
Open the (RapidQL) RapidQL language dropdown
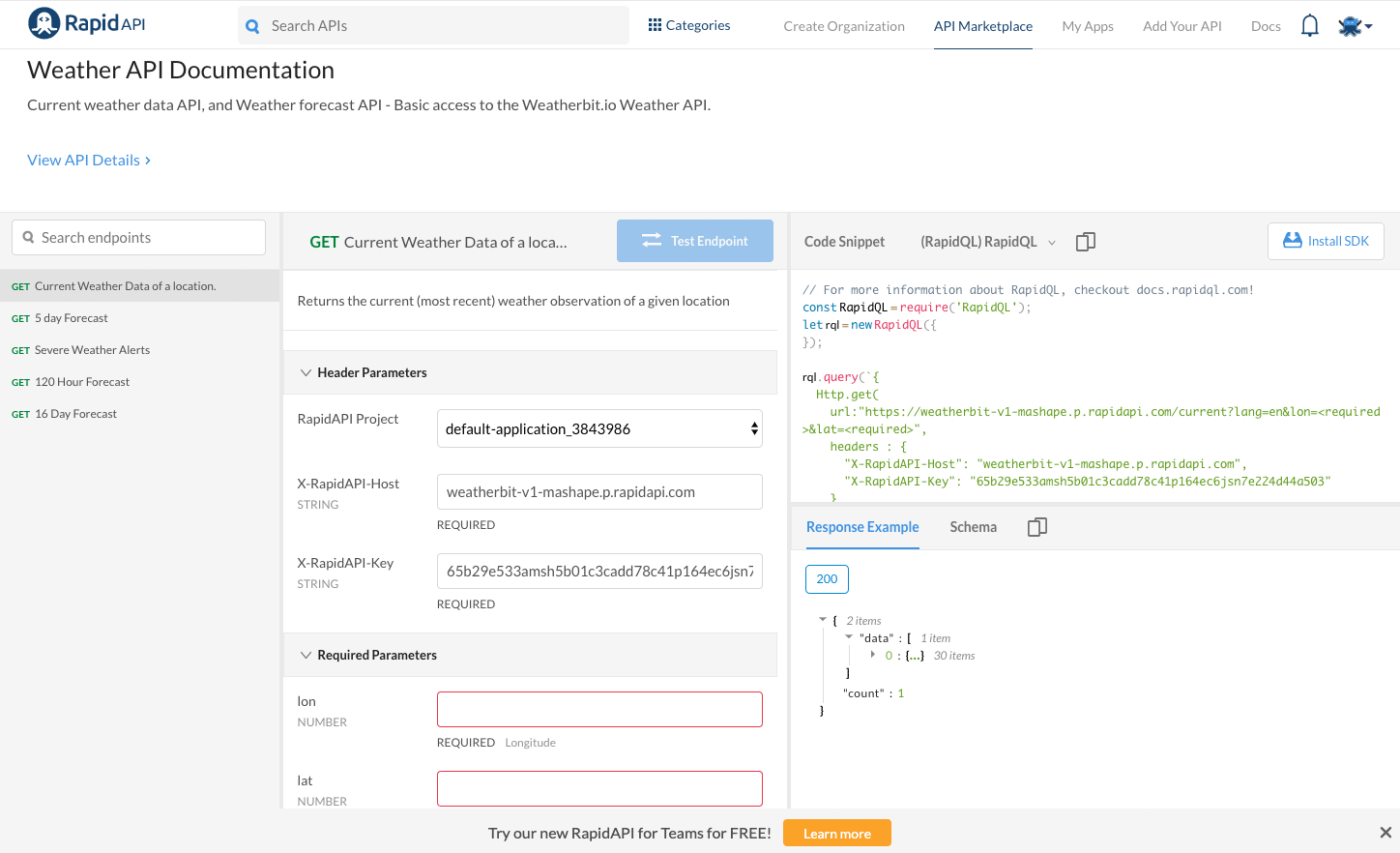point(986,242)
